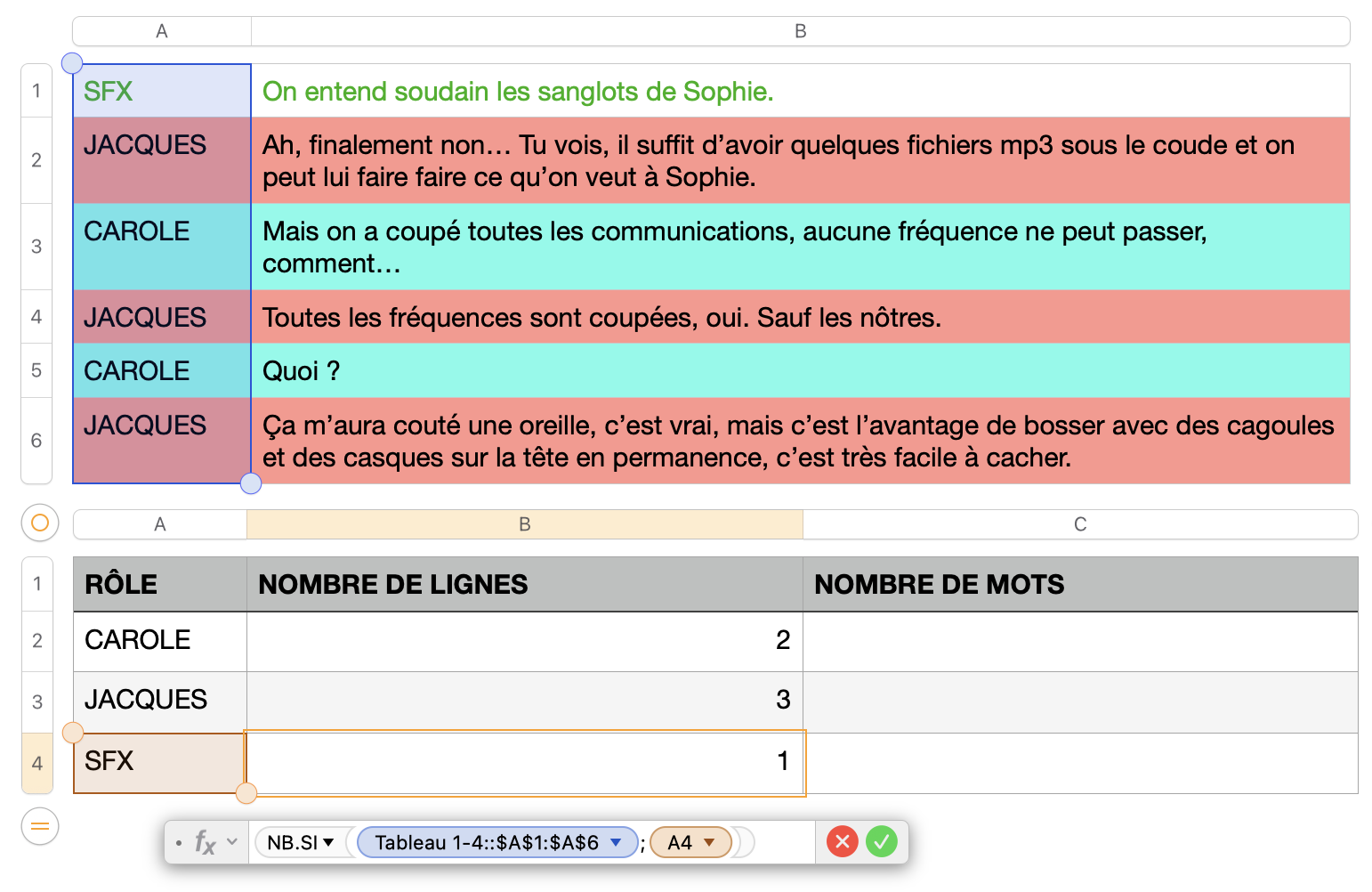Viewport: 1372px width, 892px height.
Task: Open the A4 reference token dropdown
Action: point(709,842)
